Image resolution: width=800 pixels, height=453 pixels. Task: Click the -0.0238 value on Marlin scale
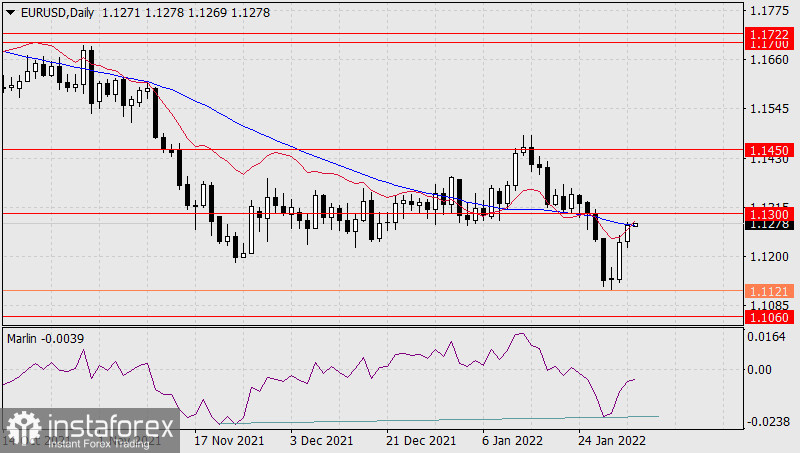pyautogui.click(x=770, y=422)
